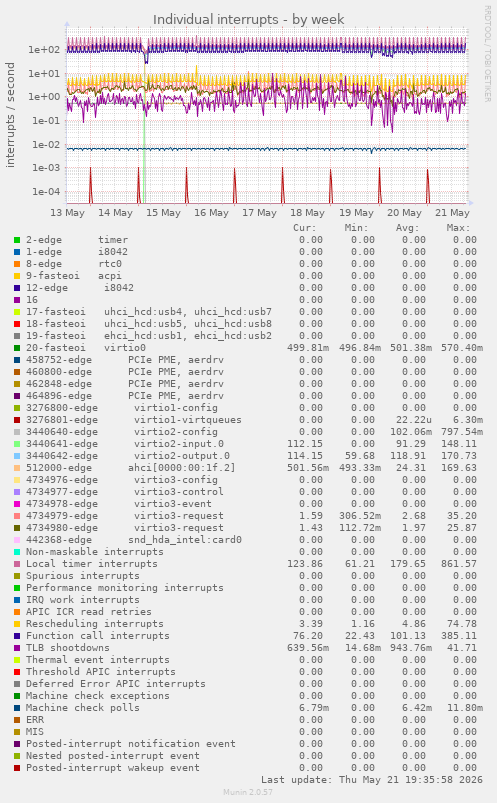Select the virtio1-virtqueues legend label
The width and height of the screenshot is (497, 803).
(188, 420)
